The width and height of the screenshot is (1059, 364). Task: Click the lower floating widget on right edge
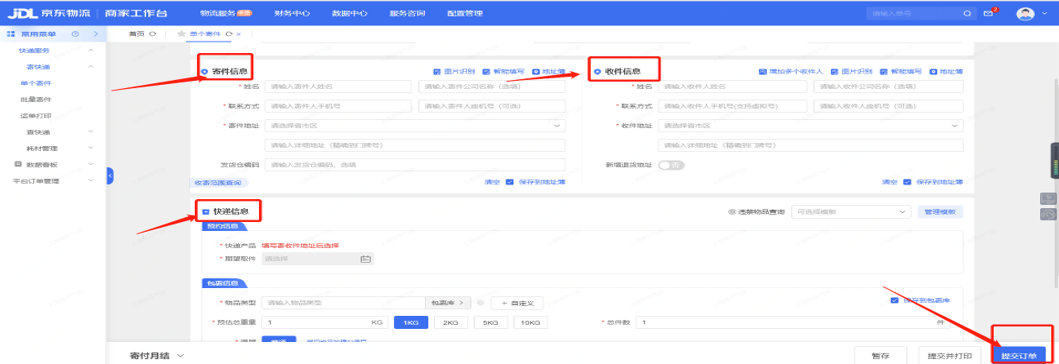[1048, 213]
